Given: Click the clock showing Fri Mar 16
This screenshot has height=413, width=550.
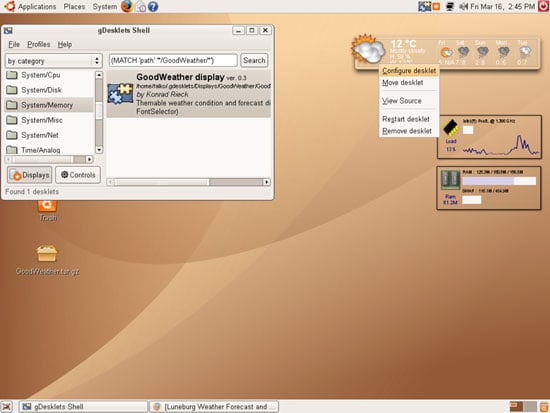Looking at the screenshot, I should click(x=502, y=6).
